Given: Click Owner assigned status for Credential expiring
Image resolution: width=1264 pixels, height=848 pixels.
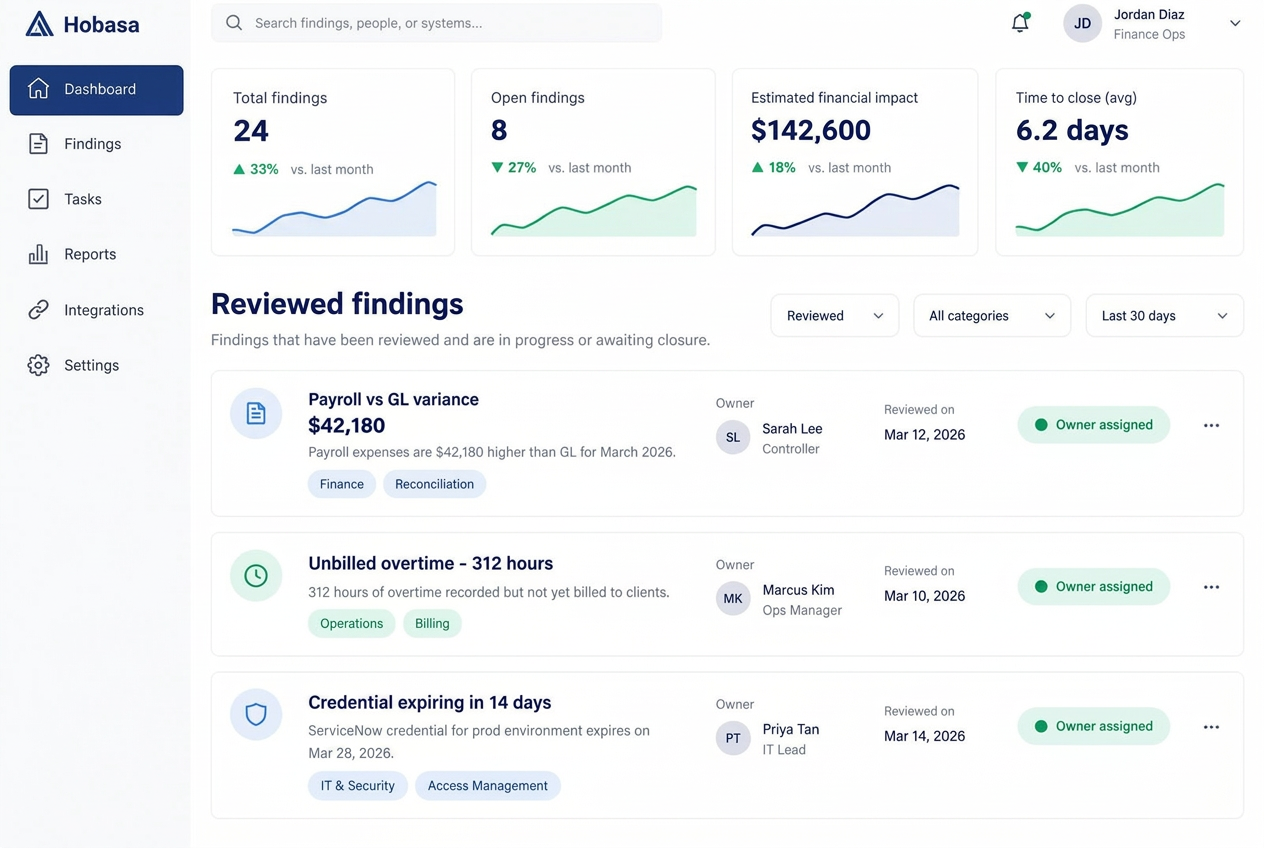Looking at the screenshot, I should [1094, 727].
